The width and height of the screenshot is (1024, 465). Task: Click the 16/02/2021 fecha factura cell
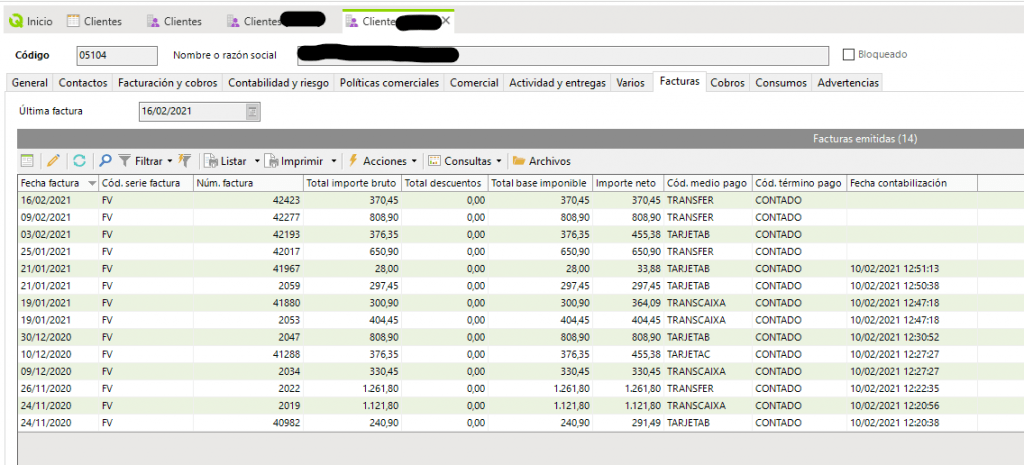point(58,200)
